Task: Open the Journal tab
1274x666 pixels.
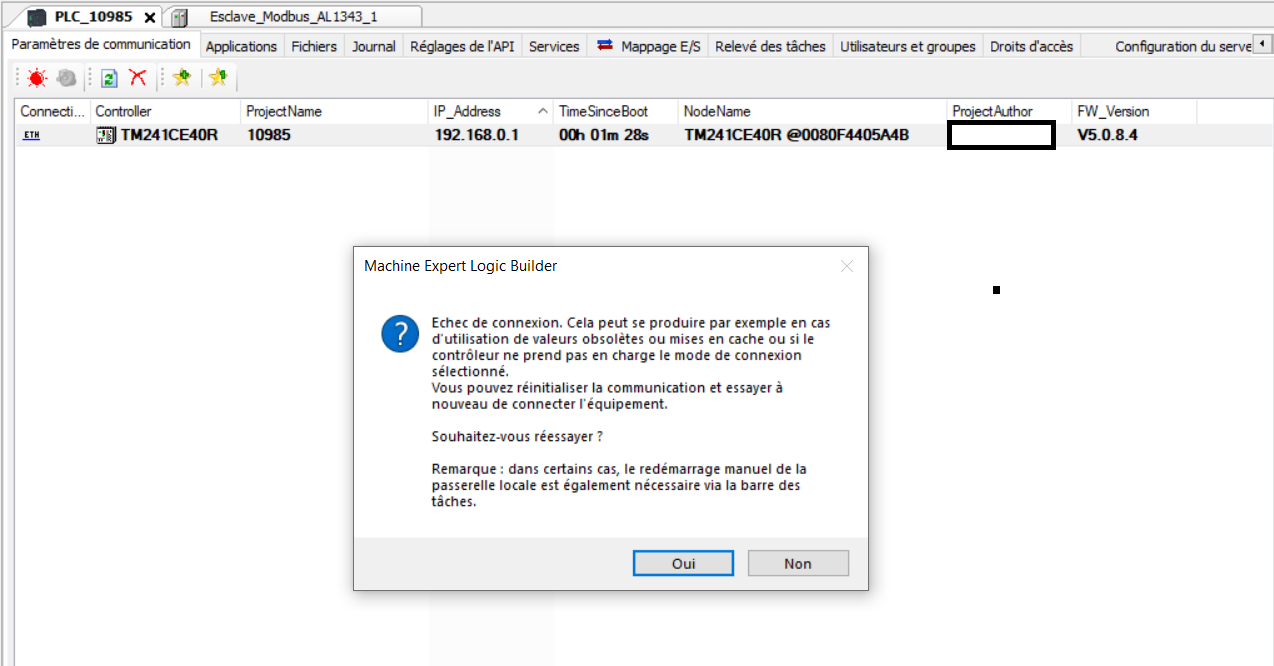Action: [x=374, y=46]
